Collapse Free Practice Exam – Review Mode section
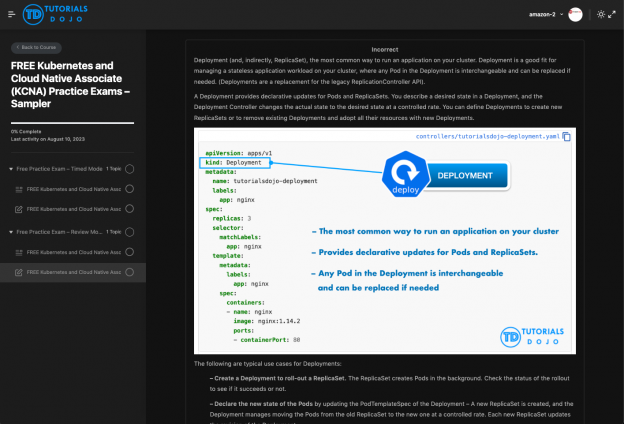624x424 pixels. (x=11, y=232)
